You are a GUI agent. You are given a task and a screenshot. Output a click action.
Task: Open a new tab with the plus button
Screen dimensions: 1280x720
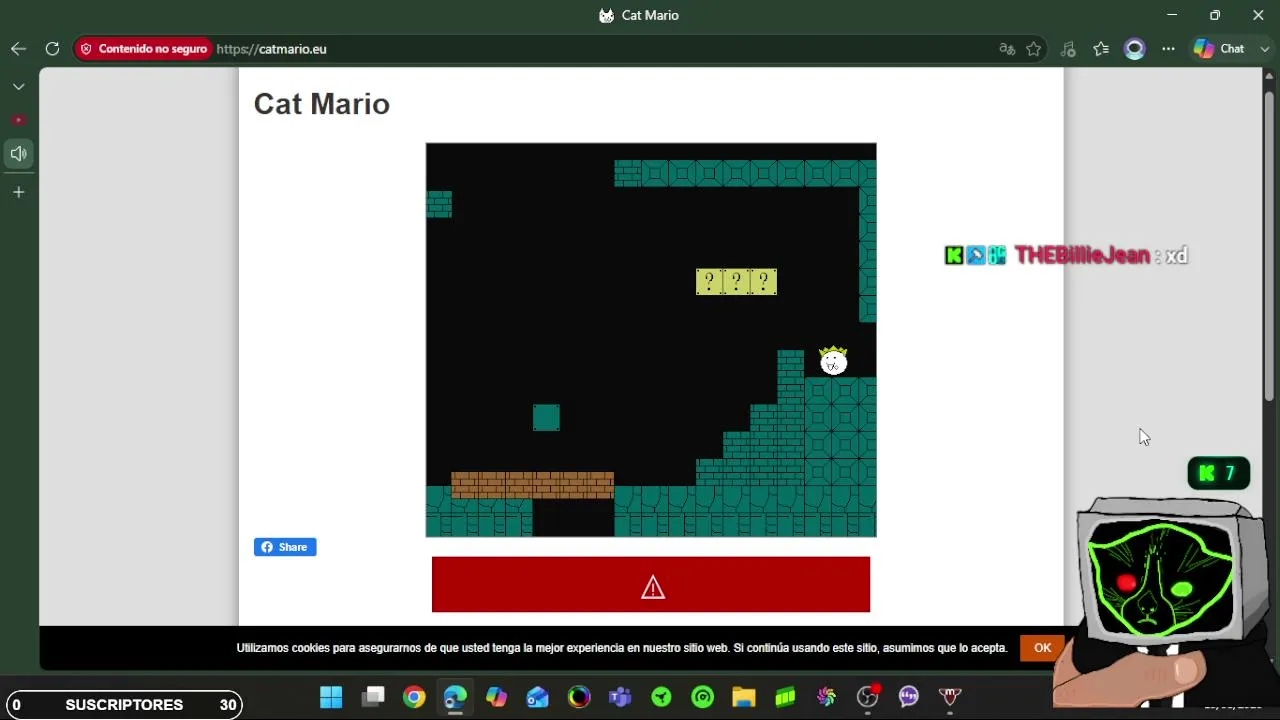[18, 192]
